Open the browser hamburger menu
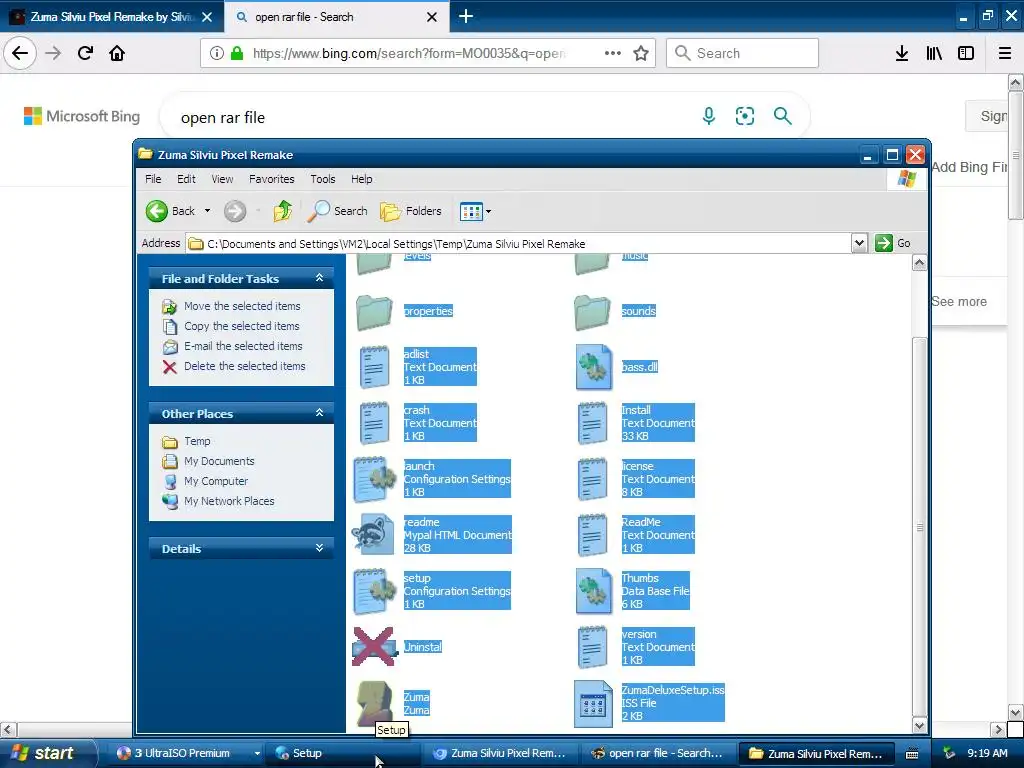The height and width of the screenshot is (768, 1024). 1004,53
